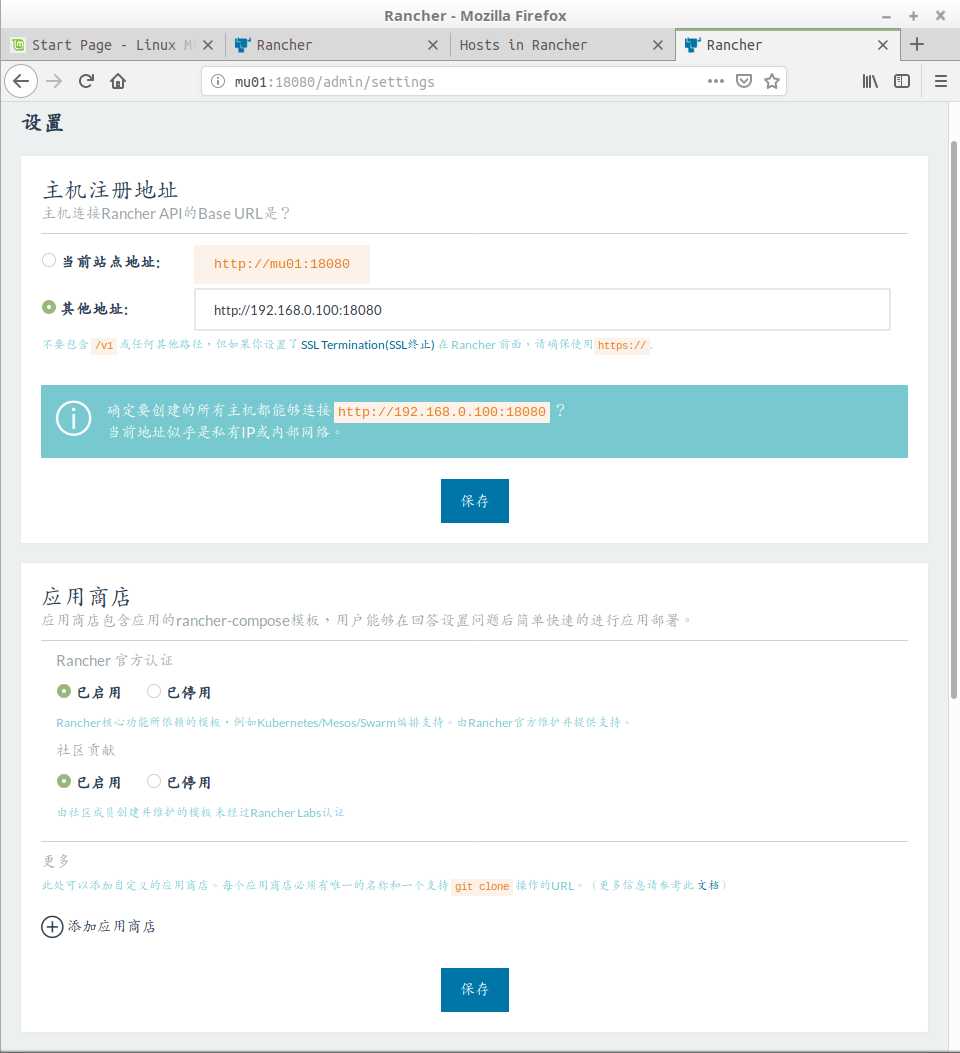Bookmark this page with the star icon
Image resolution: width=960 pixels, height=1053 pixels.
click(772, 81)
